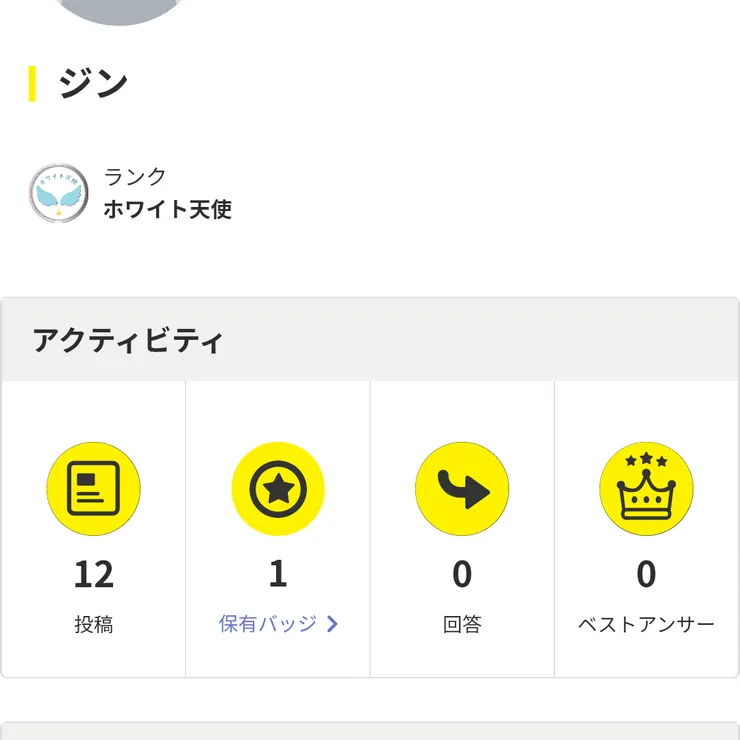Click the ランク label
The width and height of the screenshot is (740, 740).
pyautogui.click(x=135, y=177)
